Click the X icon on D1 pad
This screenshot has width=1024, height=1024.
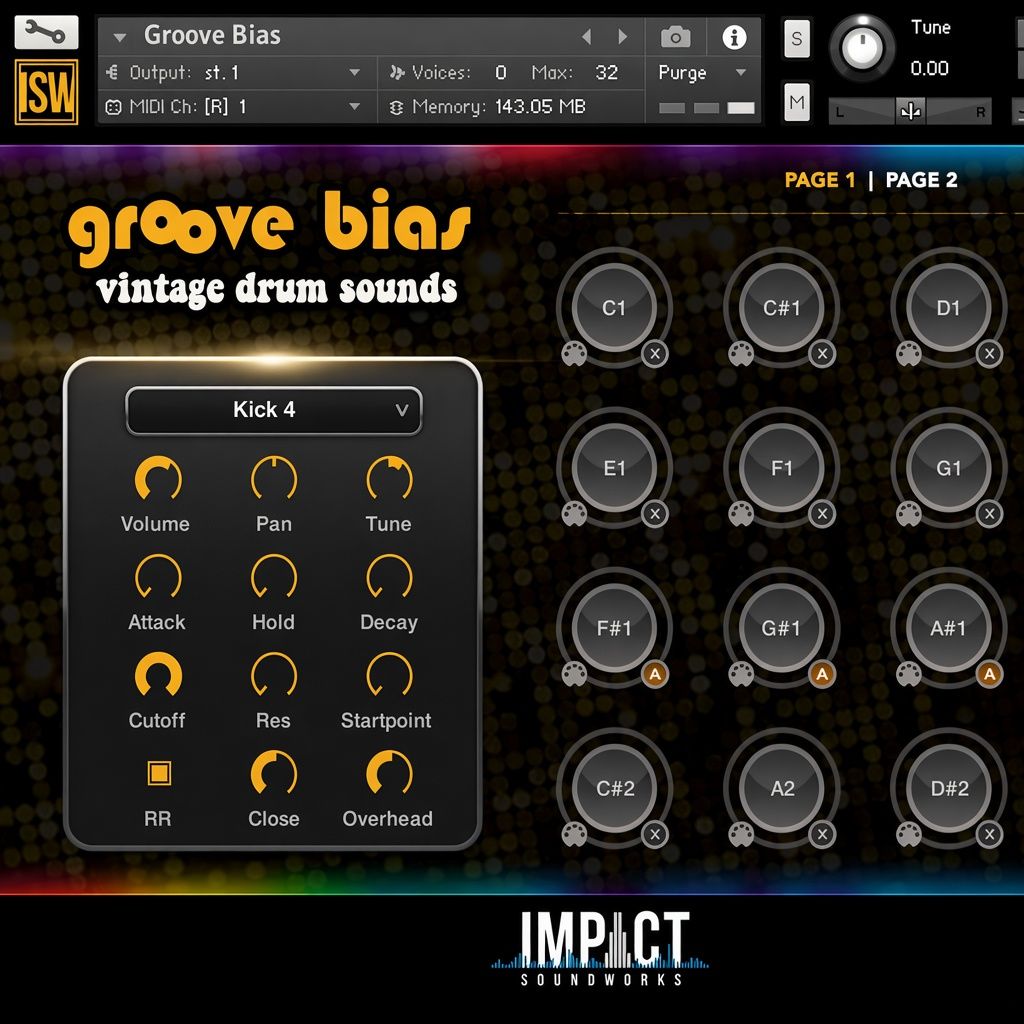[x=989, y=354]
